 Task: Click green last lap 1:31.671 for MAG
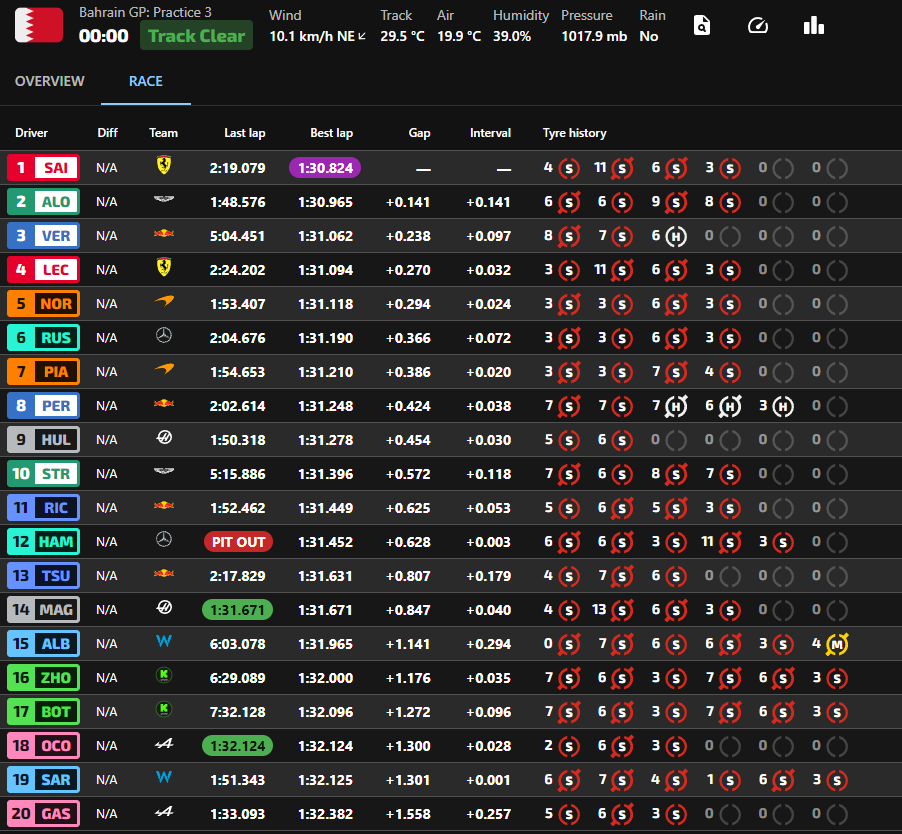(237, 610)
